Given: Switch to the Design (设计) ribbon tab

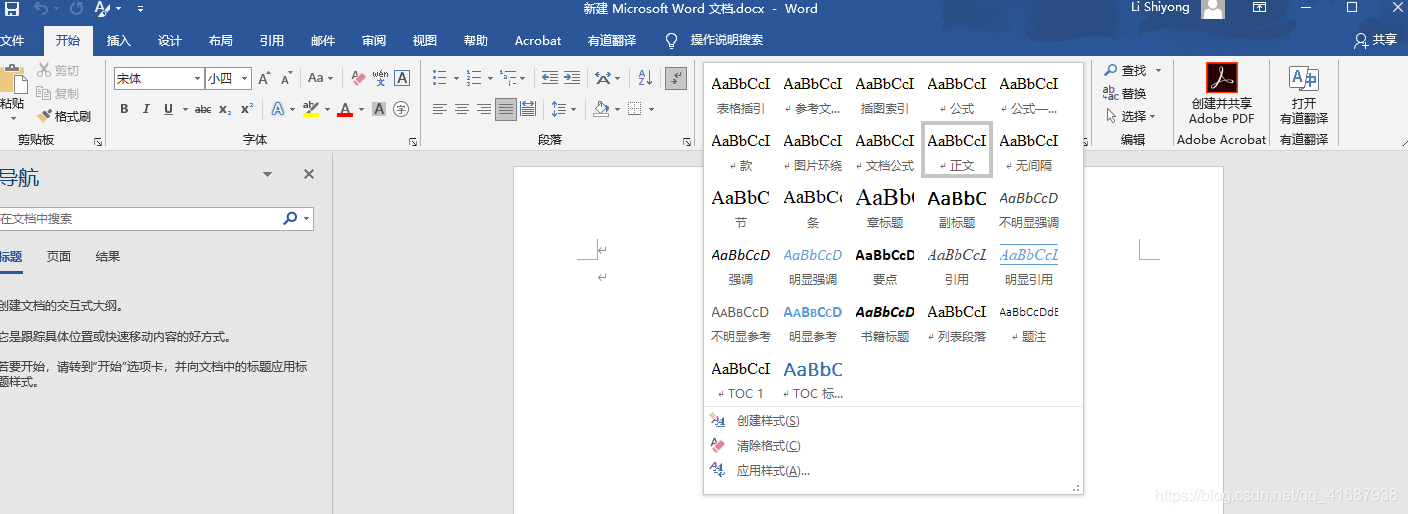Looking at the screenshot, I should 170,41.
